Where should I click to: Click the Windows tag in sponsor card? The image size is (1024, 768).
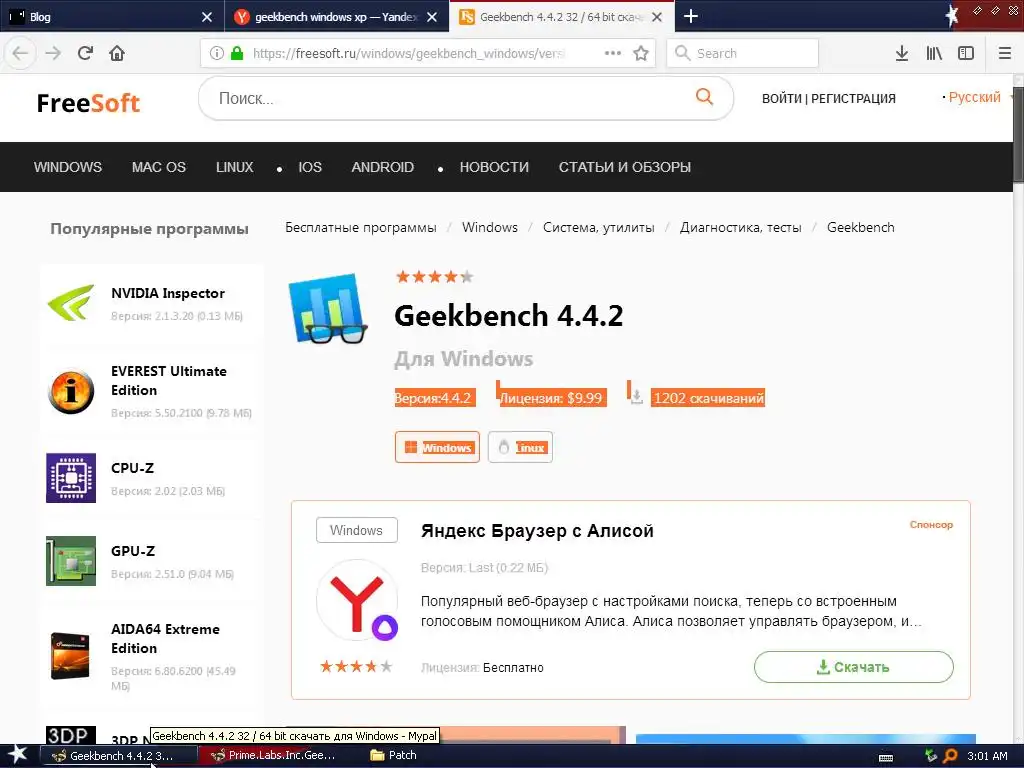pos(357,530)
